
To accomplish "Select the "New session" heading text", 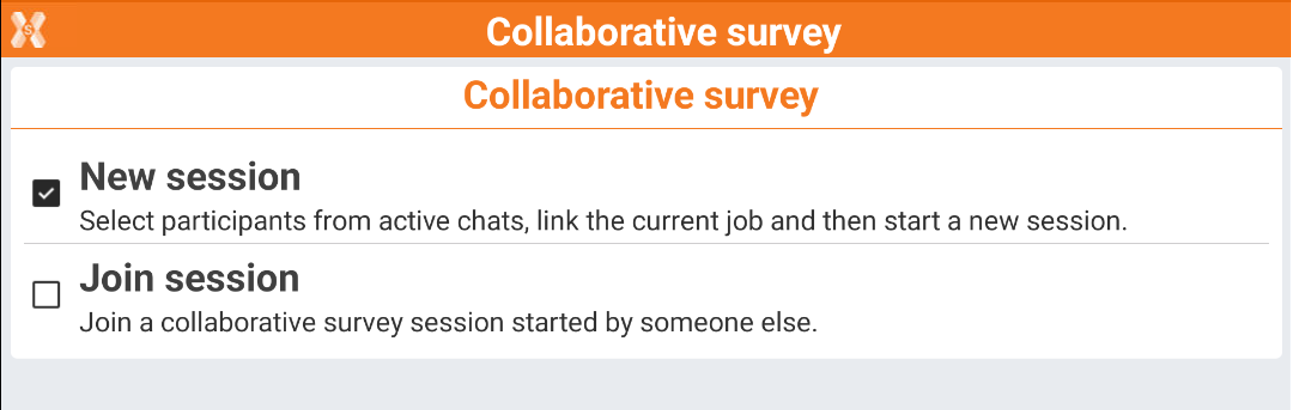I will point(190,177).
